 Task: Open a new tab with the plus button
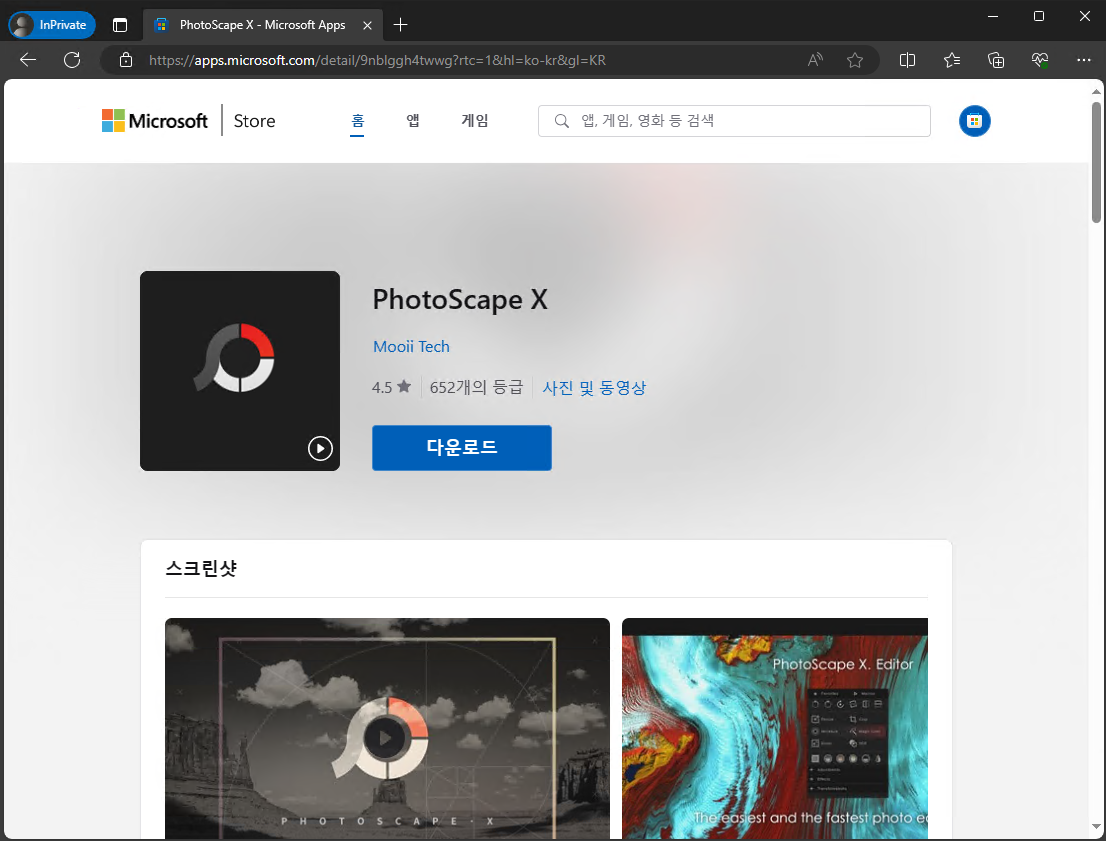(399, 24)
